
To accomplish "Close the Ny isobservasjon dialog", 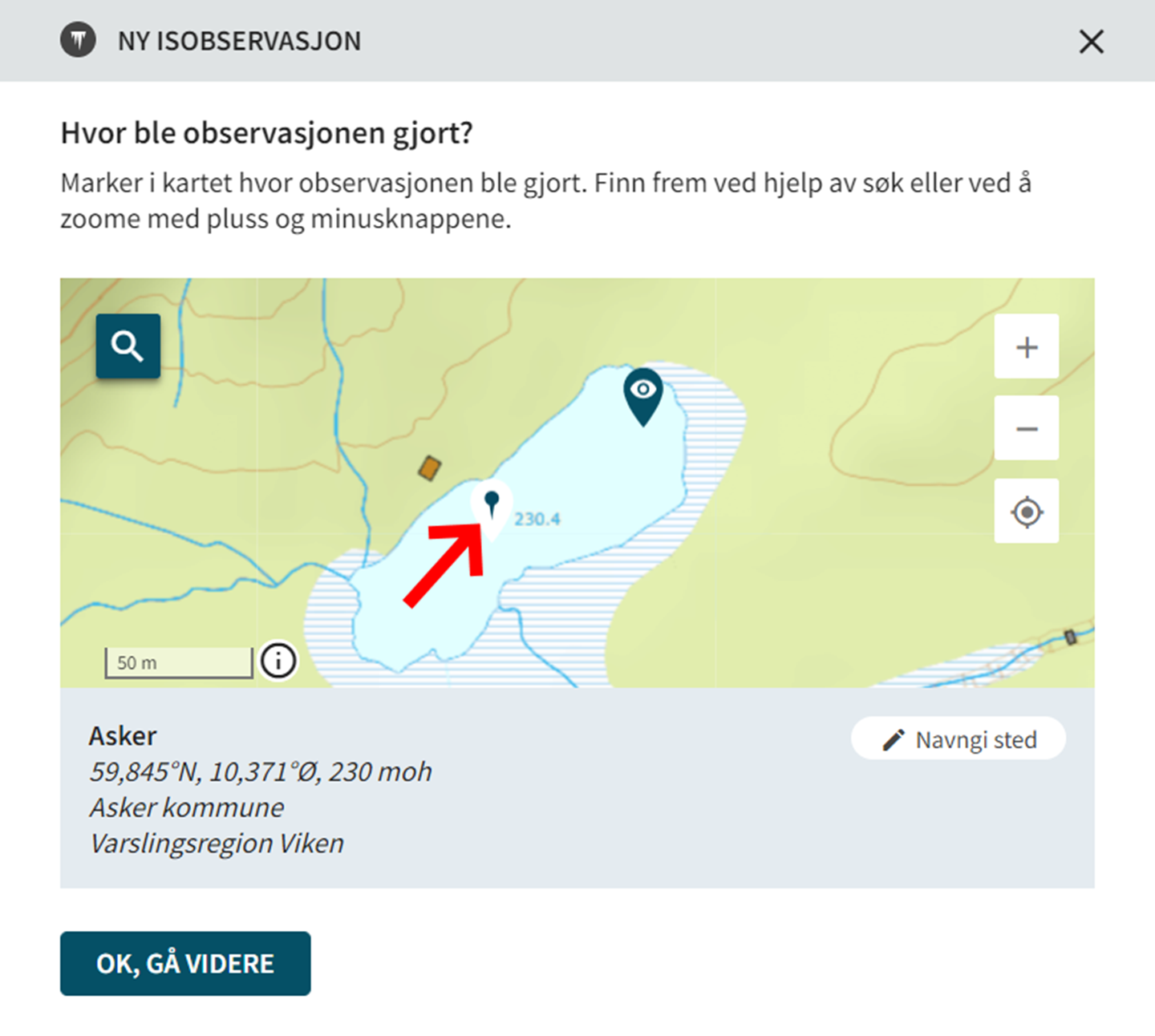I will coord(1091,41).
